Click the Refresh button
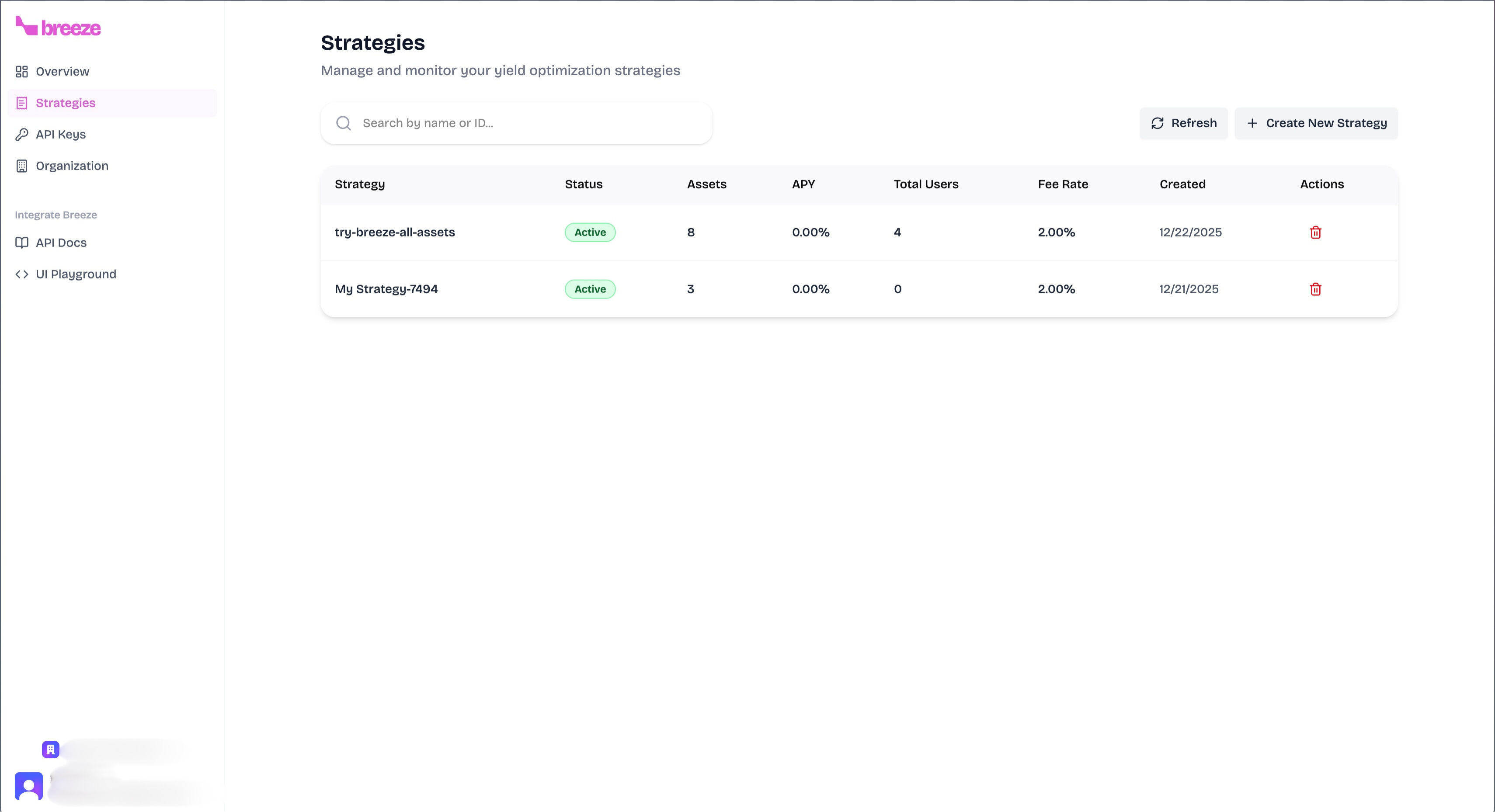This screenshot has height=812, width=1495. pyautogui.click(x=1183, y=123)
